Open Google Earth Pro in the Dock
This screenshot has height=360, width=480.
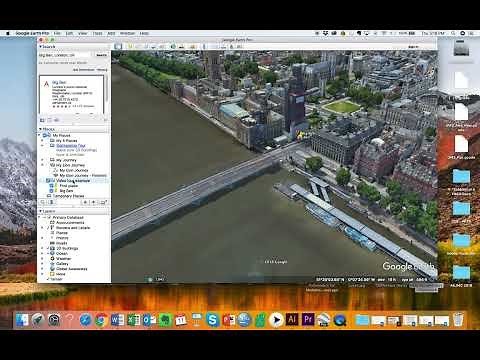pyautogui.click(x=323, y=320)
